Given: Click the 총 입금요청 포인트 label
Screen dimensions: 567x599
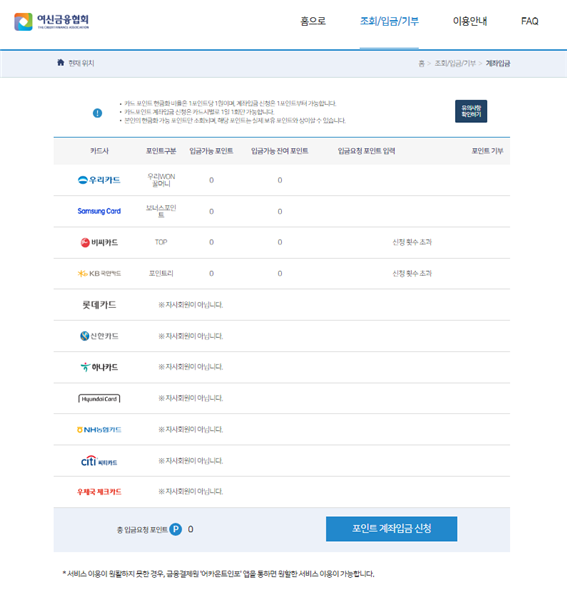Looking at the screenshot, I should pos(142,530).
